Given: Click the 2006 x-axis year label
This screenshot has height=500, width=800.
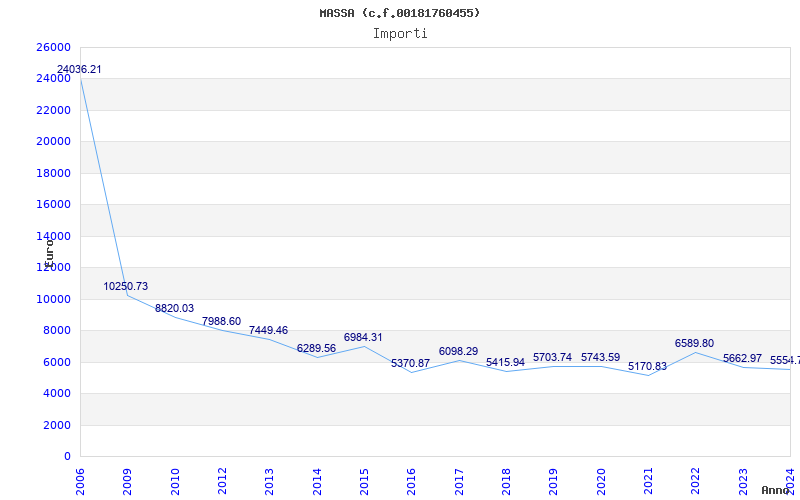Looking at the screenshot, I should [80, 482].
